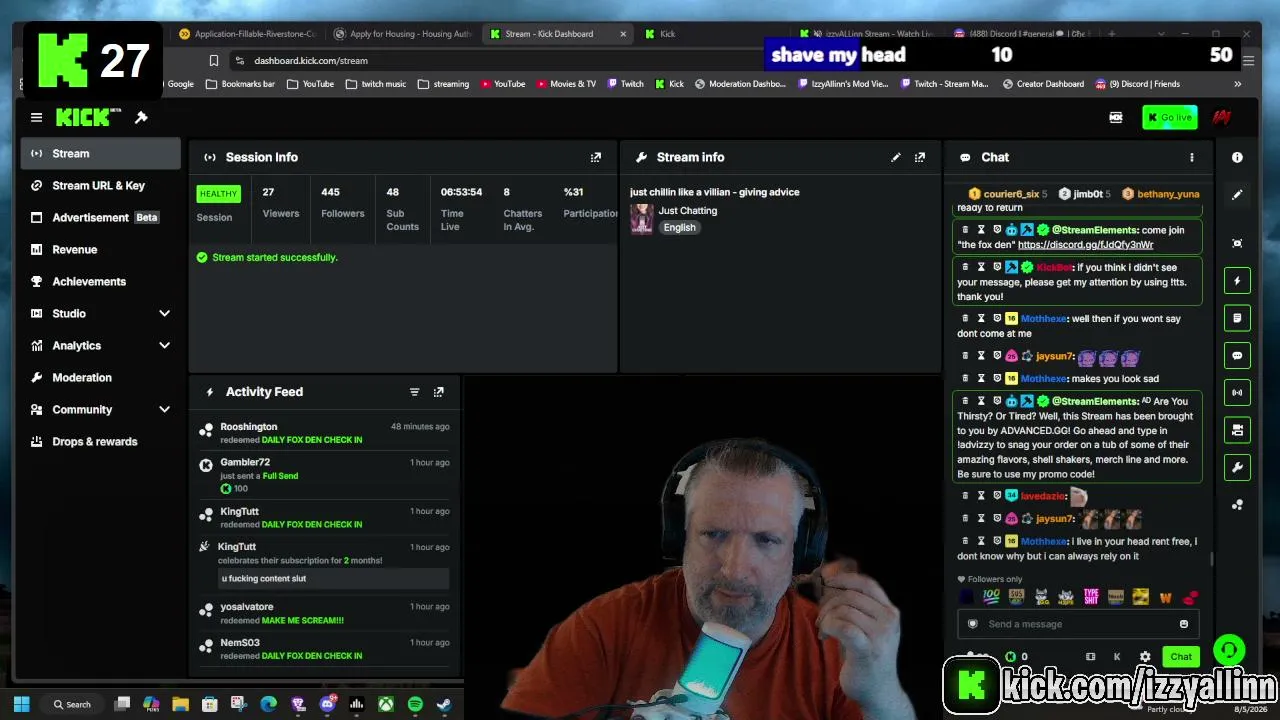This screenshot has width=1280, height=720.
Task: Pop out the Stream info panel
Action: (x=920, y=157)
